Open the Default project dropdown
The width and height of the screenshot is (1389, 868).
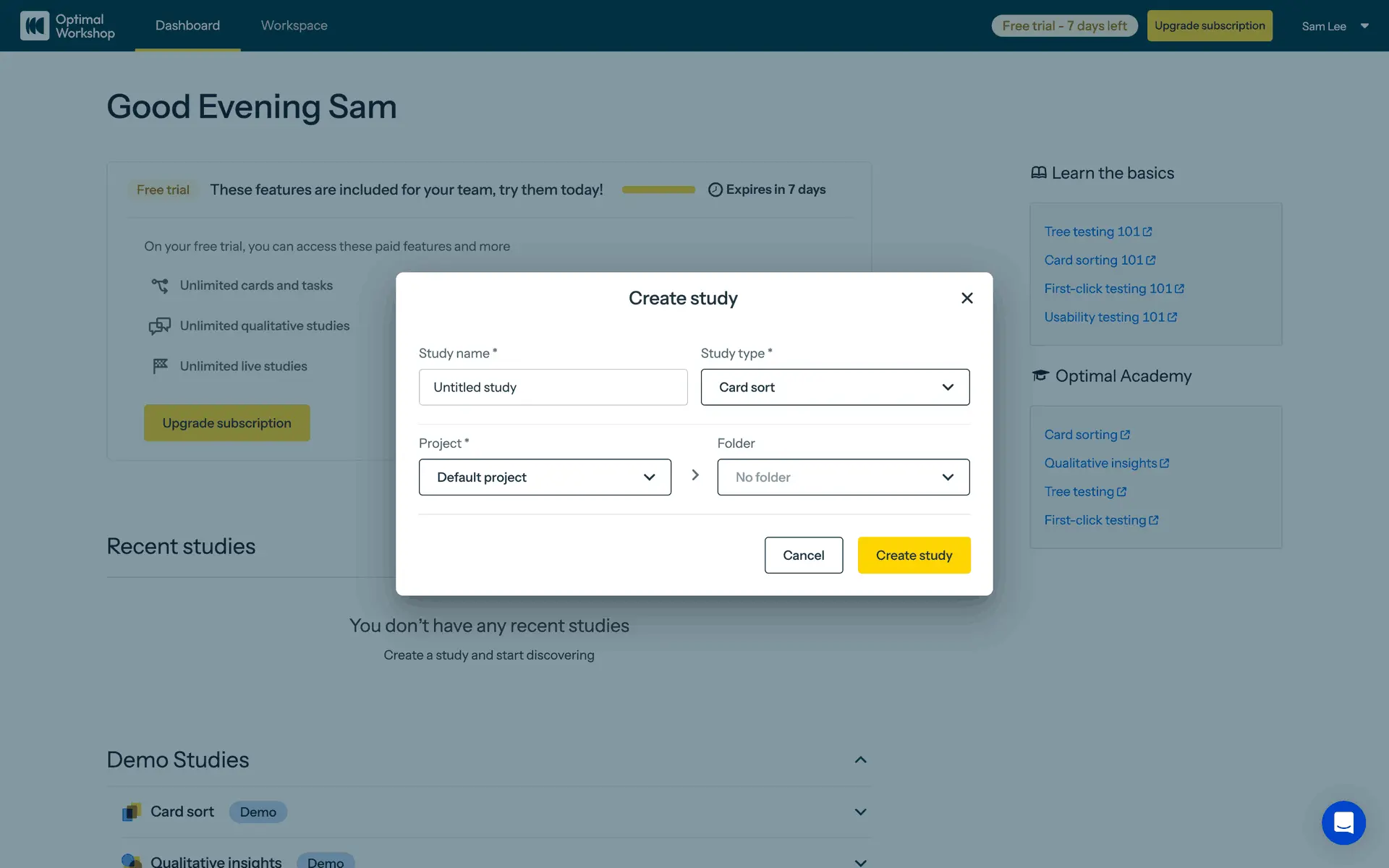(545, 477)
